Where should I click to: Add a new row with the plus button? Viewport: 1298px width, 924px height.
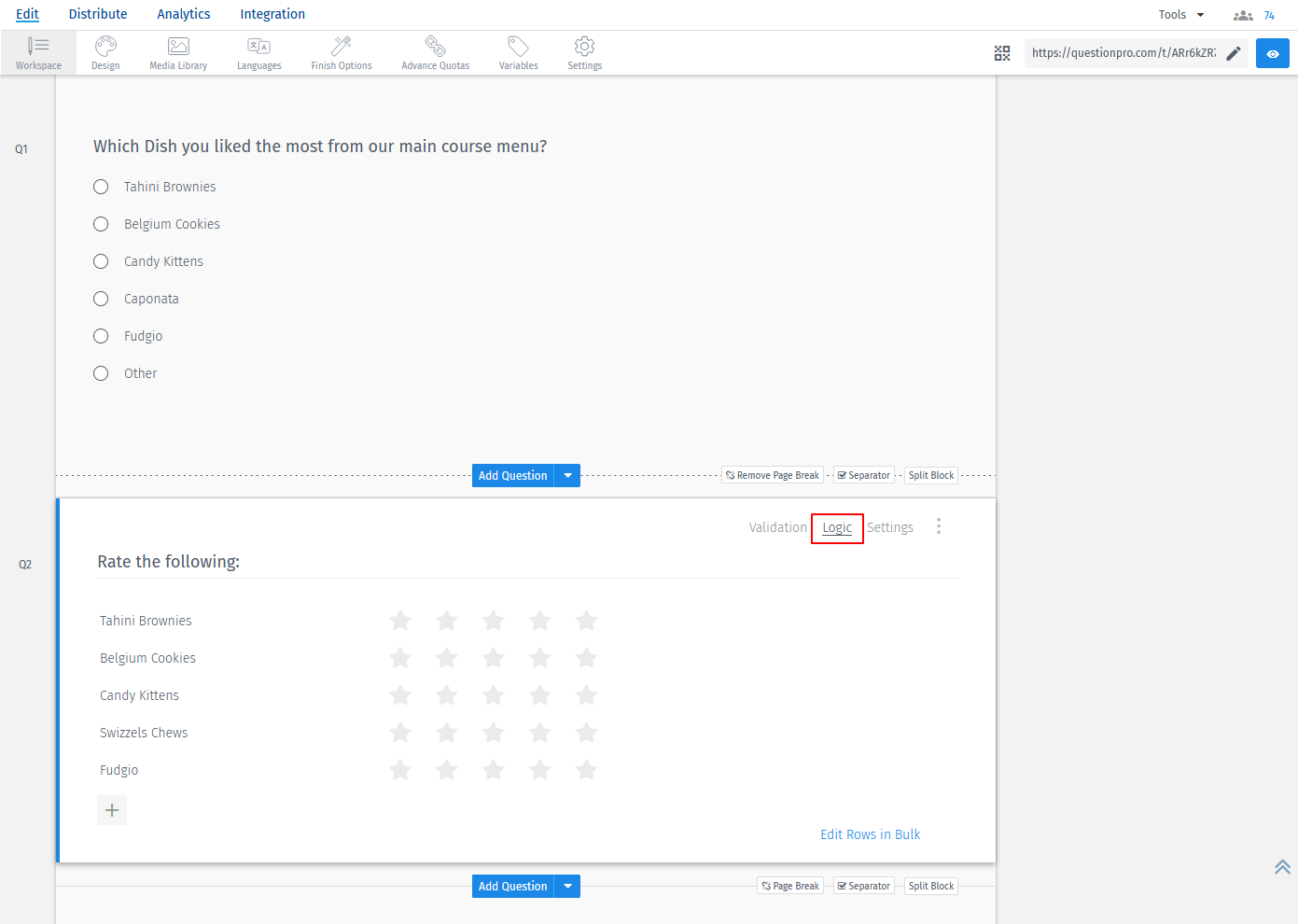[x=112, y=810]
